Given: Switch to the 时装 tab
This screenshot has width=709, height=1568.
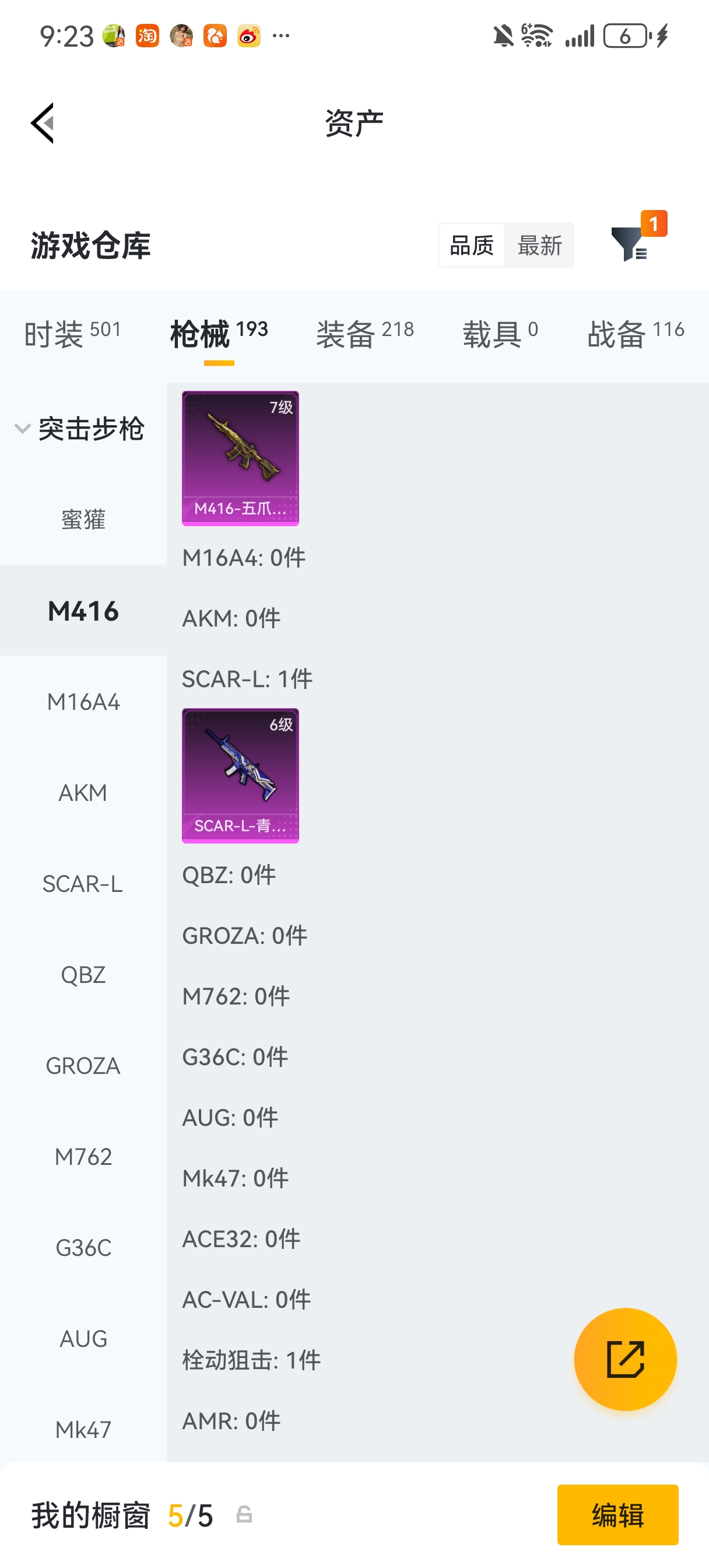Looking at the screenshot, I should [72, 334].
